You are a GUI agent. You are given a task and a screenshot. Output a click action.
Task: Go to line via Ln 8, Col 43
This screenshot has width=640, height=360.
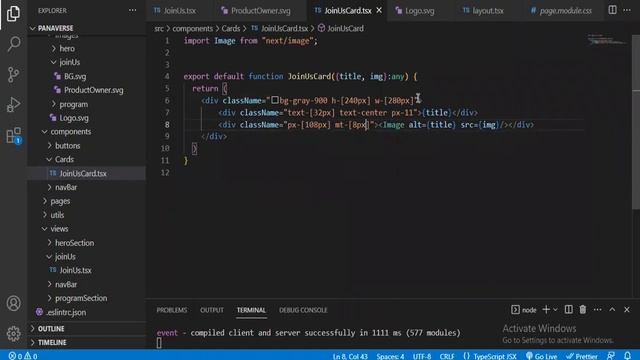coord(350,356)
